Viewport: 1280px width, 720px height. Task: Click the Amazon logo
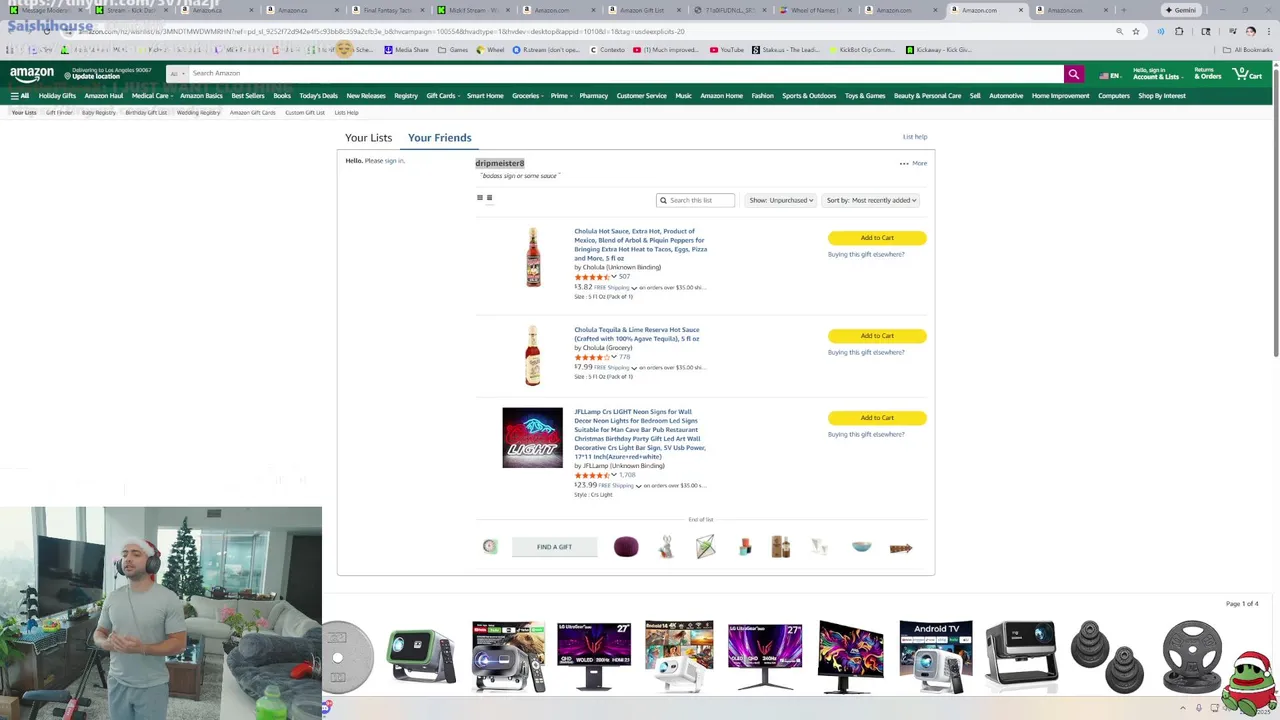tap(32, 74)
